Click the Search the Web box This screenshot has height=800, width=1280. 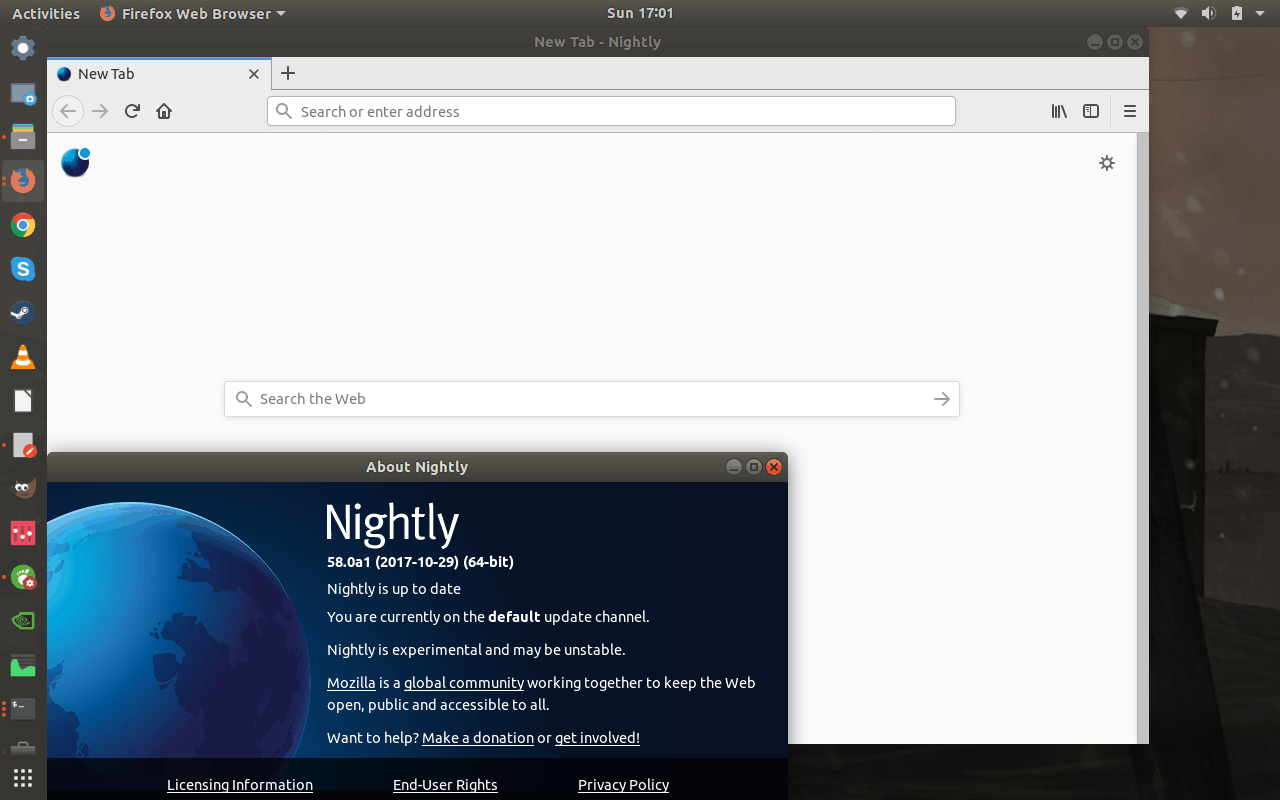click(x=591, y=399)
